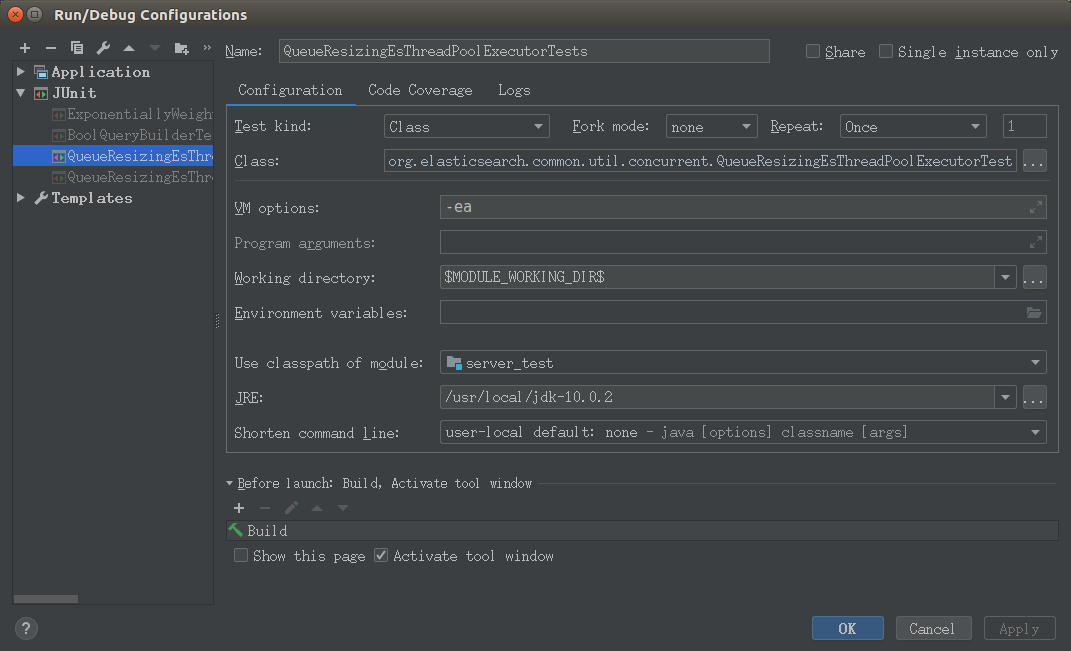Copy the selected configuration
The height and width of the screenshot is (651, 1071).
coord(76,48)
